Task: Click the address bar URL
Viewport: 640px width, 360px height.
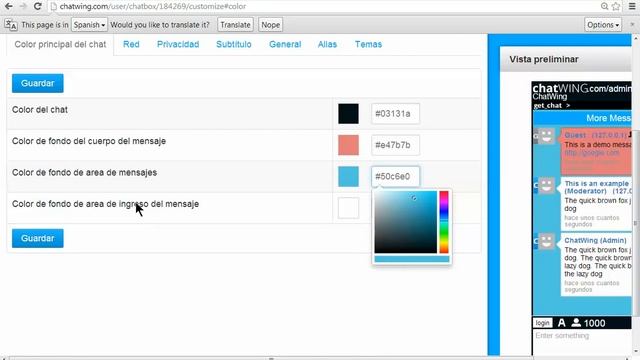Action: click(x=153, y=7)
